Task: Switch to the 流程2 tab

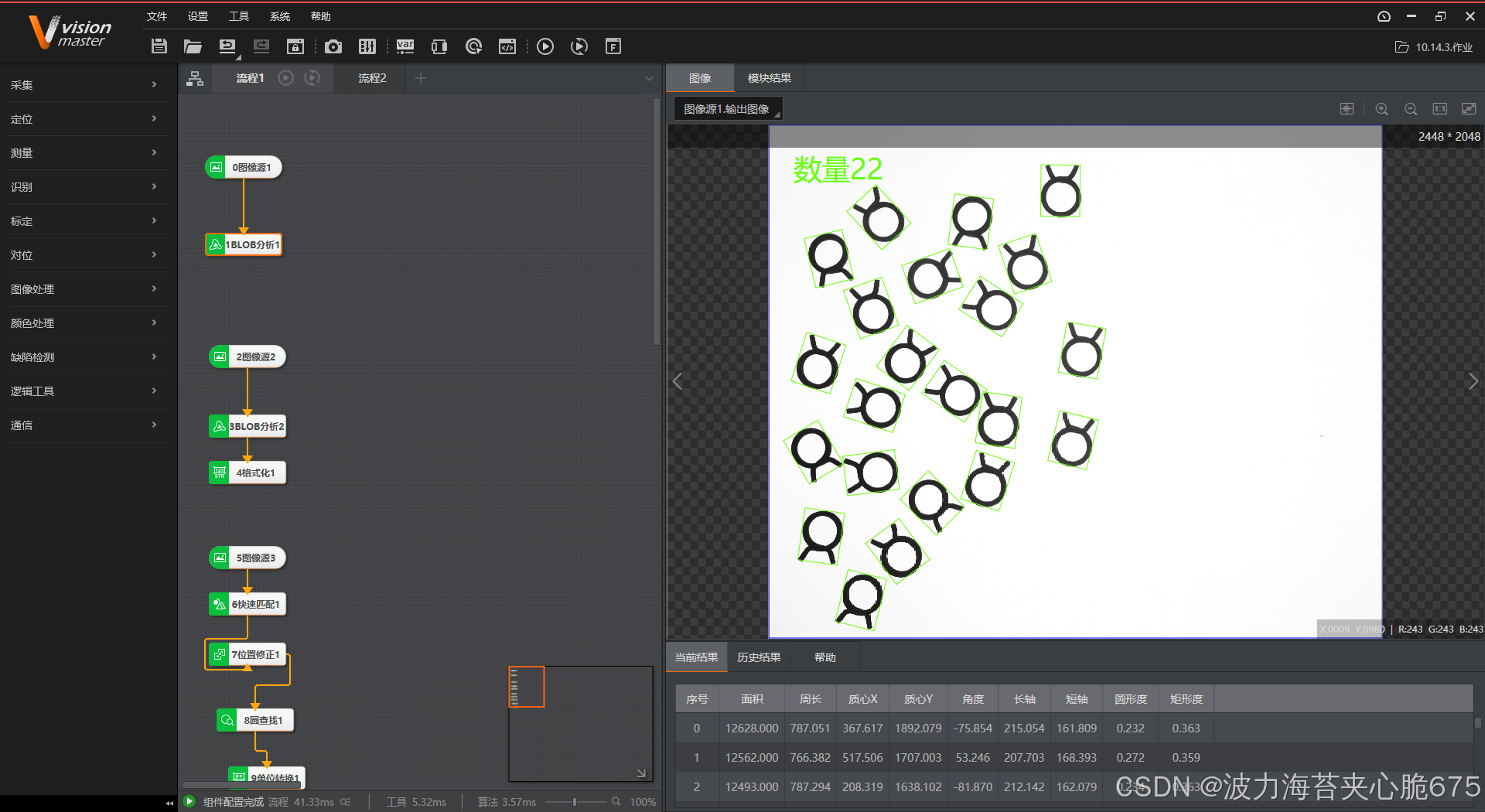Action: [372, 78]
